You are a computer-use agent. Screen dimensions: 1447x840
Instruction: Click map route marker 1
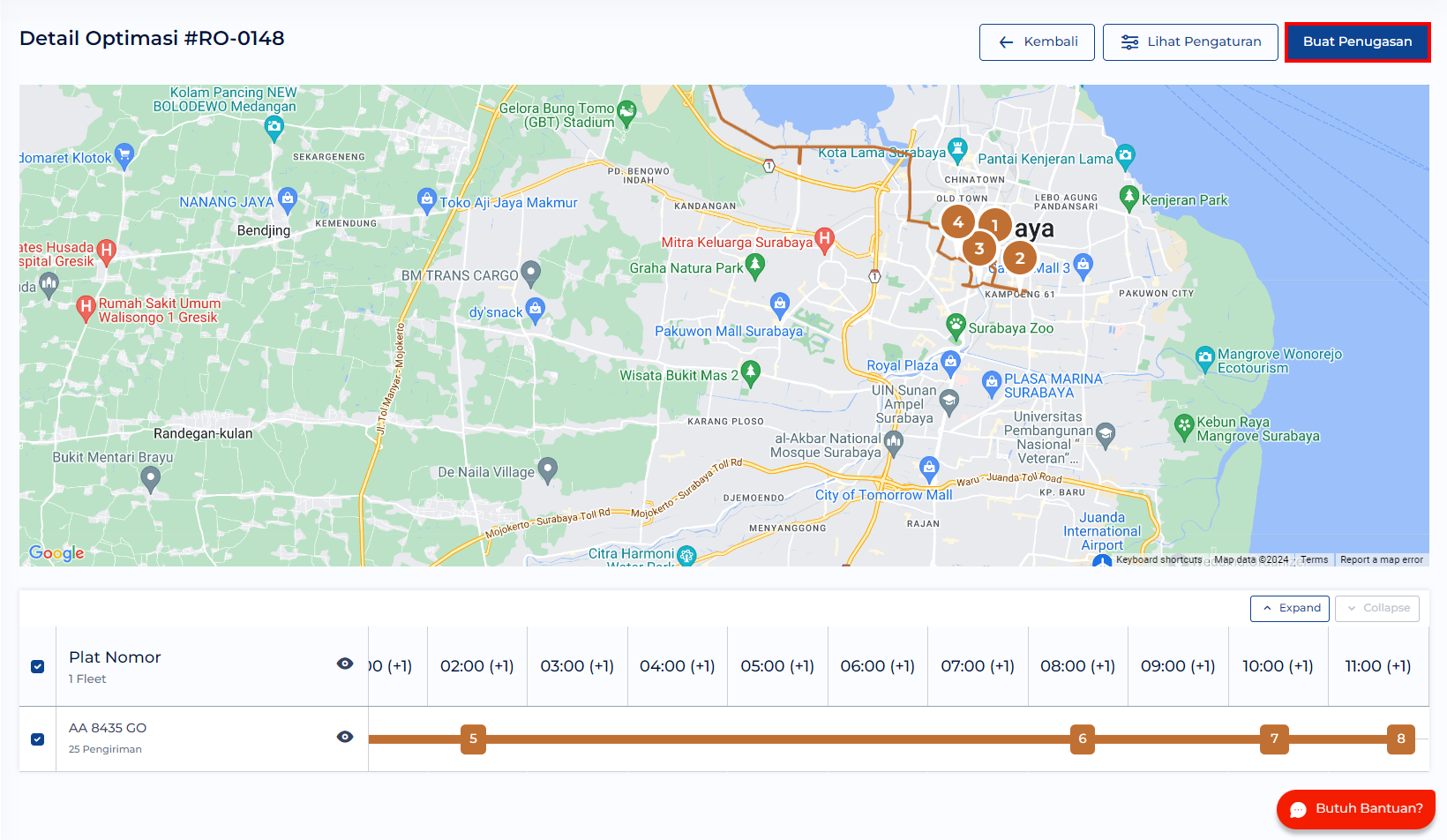[995, 225]
